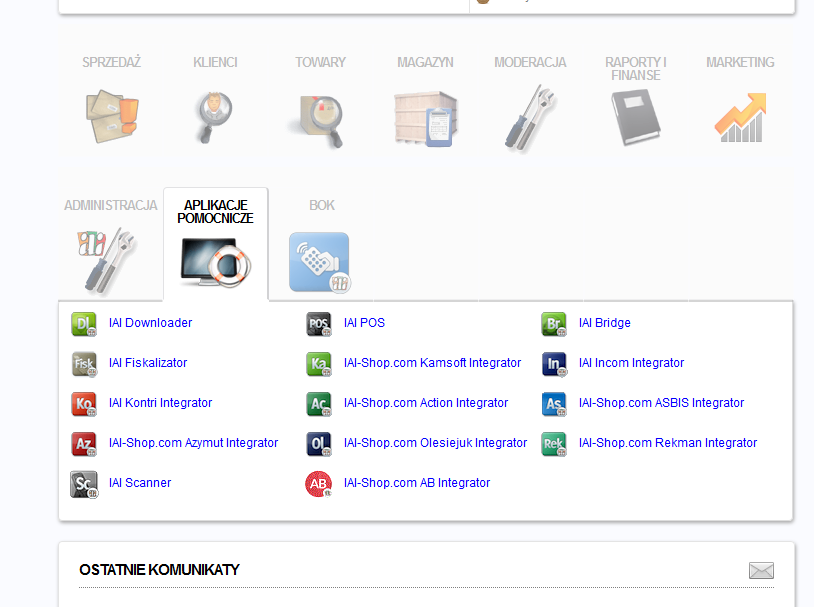
Task: Follow the IAI-Shop.com ASBIS Integrator link
Action: (x=661, y=403)
